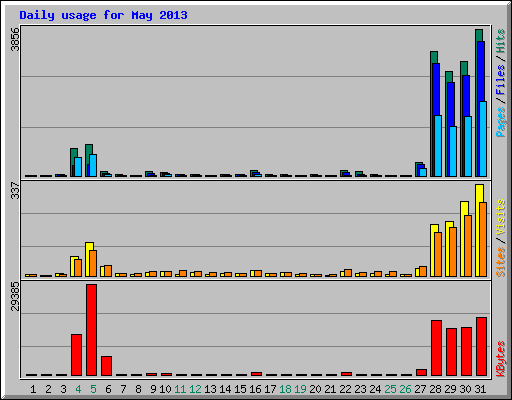Click the 29385 KBytes axis value
Viewport: 512px width, 400px height.
[15, 296]
